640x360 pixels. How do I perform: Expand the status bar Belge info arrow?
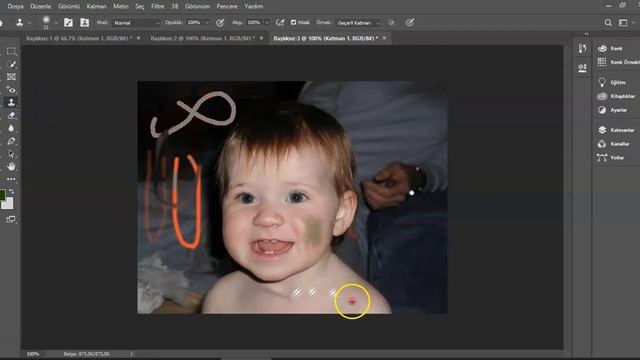coord(131,354)
